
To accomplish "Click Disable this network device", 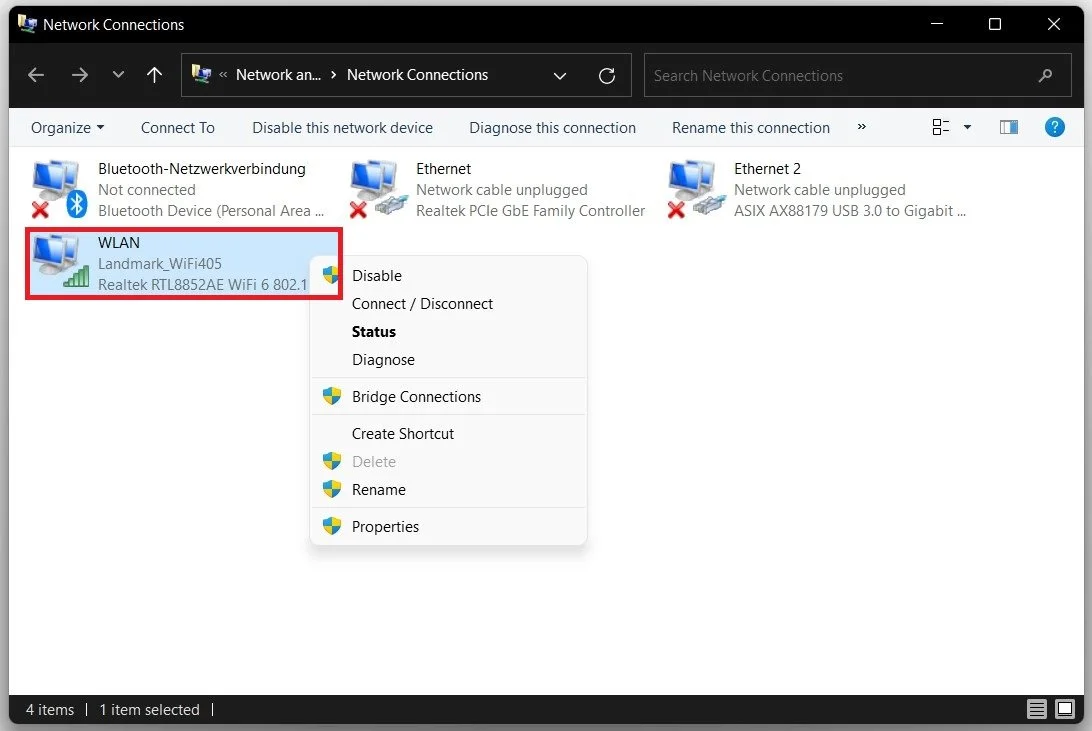I will coord(342,127).
